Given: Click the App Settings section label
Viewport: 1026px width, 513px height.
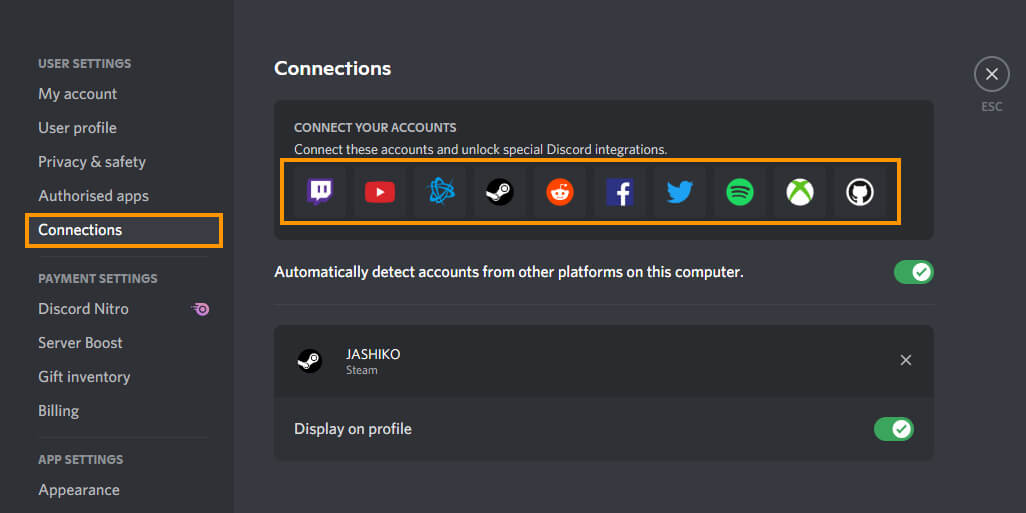Looking at the screenshot, I should [80, 459].
